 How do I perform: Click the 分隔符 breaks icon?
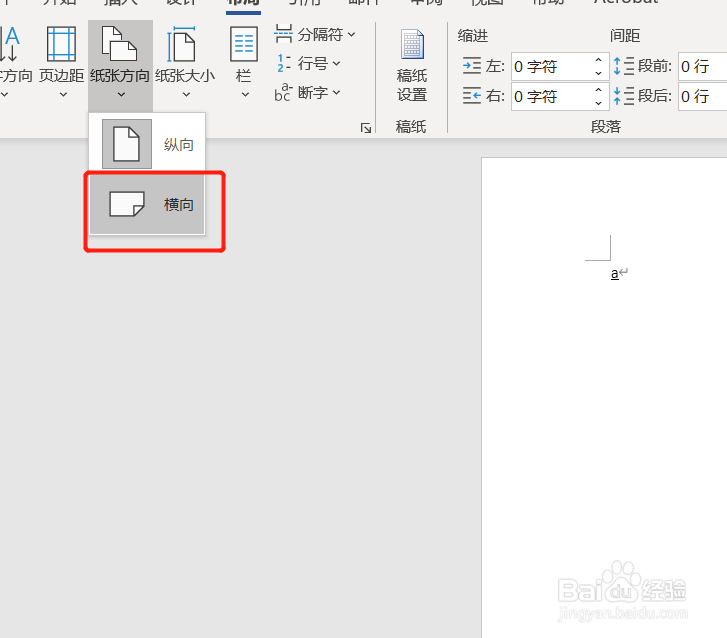point(283,34)
